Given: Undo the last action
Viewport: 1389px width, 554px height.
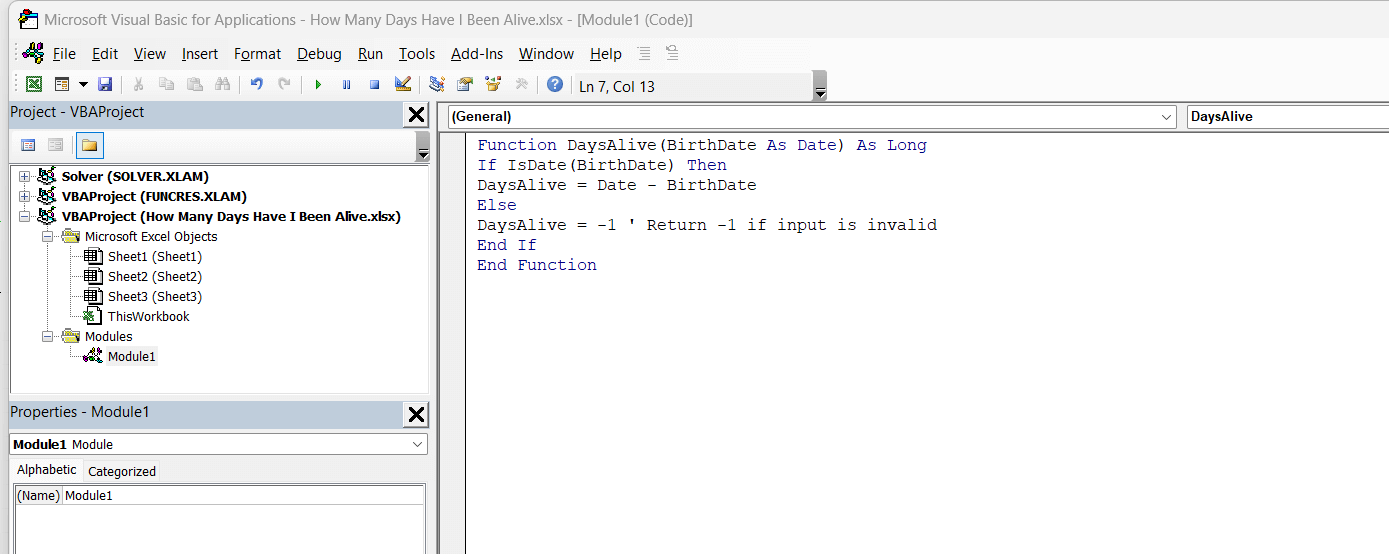Looking at the screenshot, I should (257, 85).
